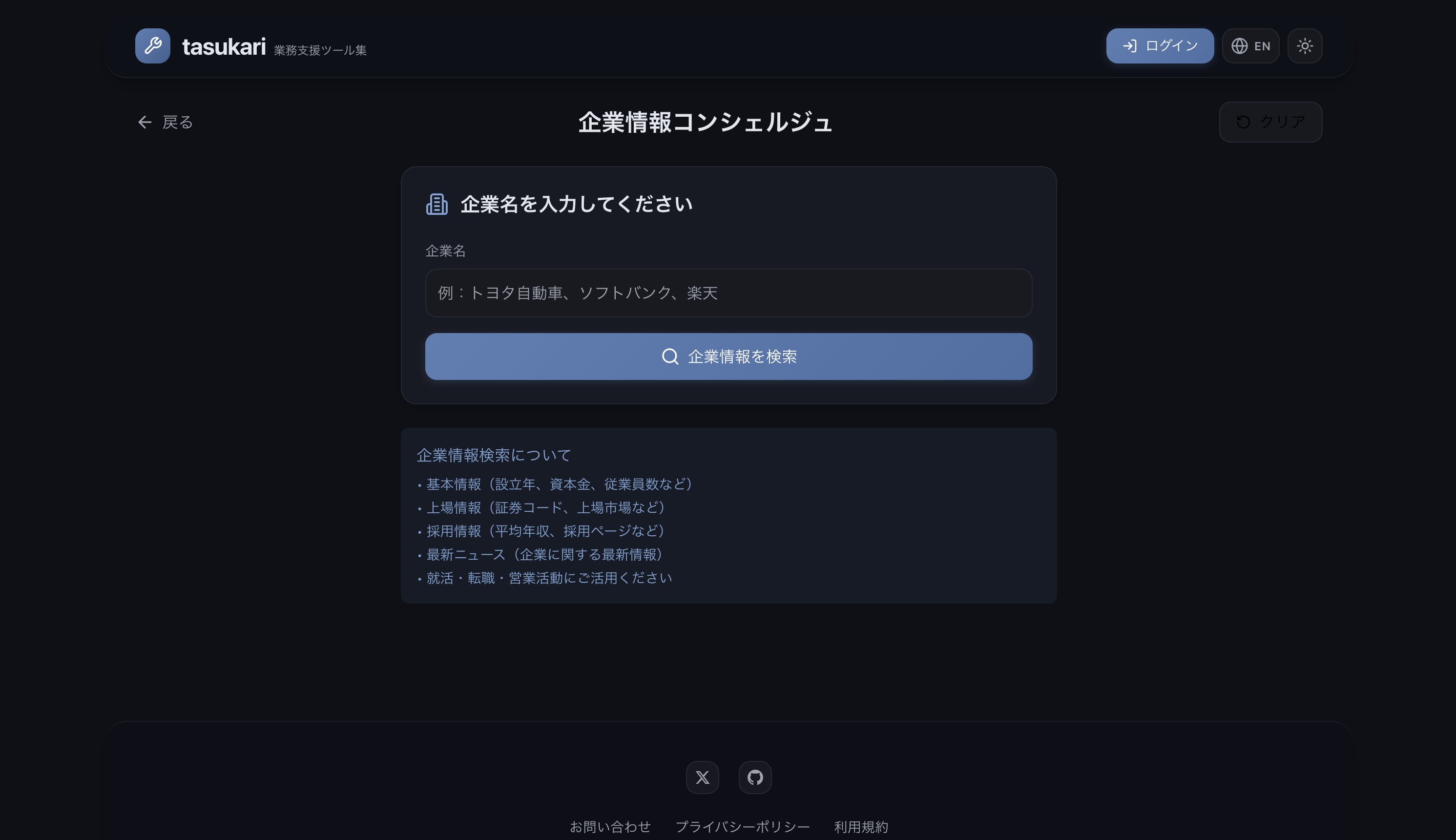1456x840 pixels.
Task: Open the GitHub social link
Action: [755, 777]
